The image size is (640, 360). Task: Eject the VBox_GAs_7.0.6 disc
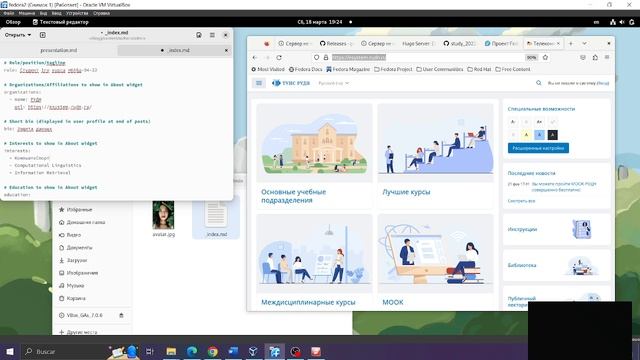(x=121, y=315)
